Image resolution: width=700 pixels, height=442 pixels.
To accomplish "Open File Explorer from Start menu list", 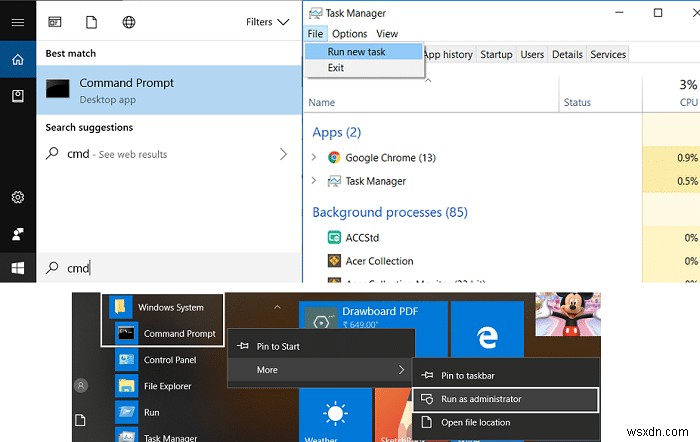I will pos(167,386).
